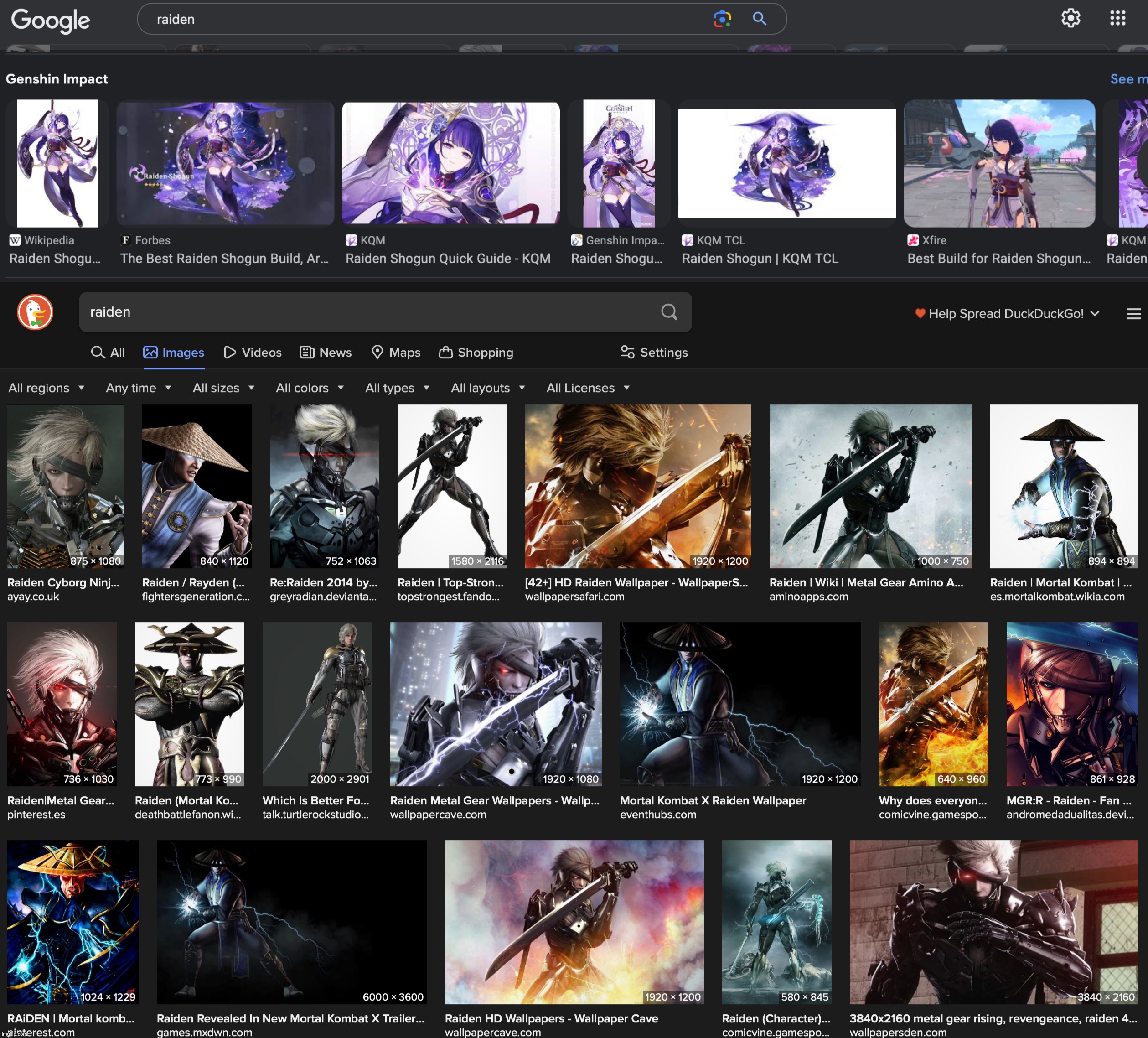Expand the All Licenses filter

(x=588, y=388)
